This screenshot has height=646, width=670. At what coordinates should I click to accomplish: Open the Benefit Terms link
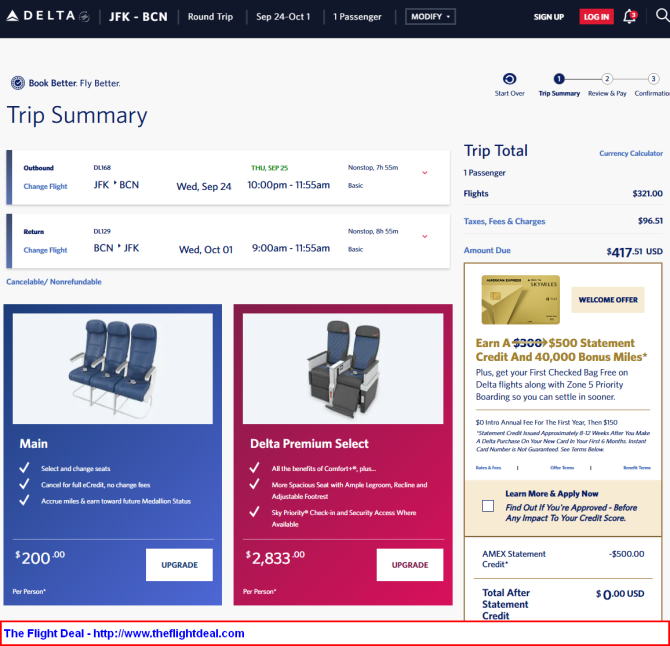[x=637, y=468]
